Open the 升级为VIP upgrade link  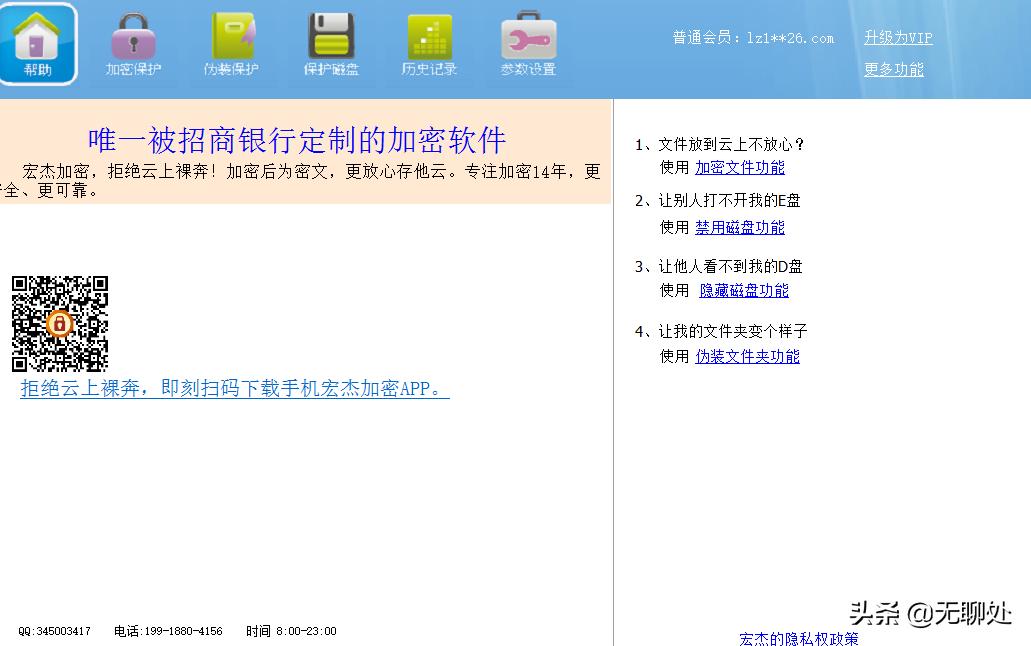pos(897,37)
